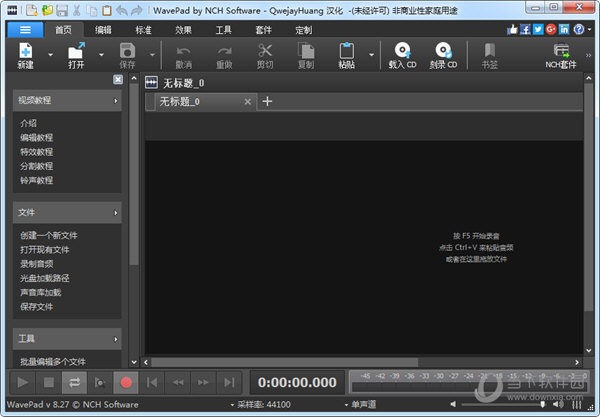Open the 单声道 channel dropdown

tap(360, 404)
